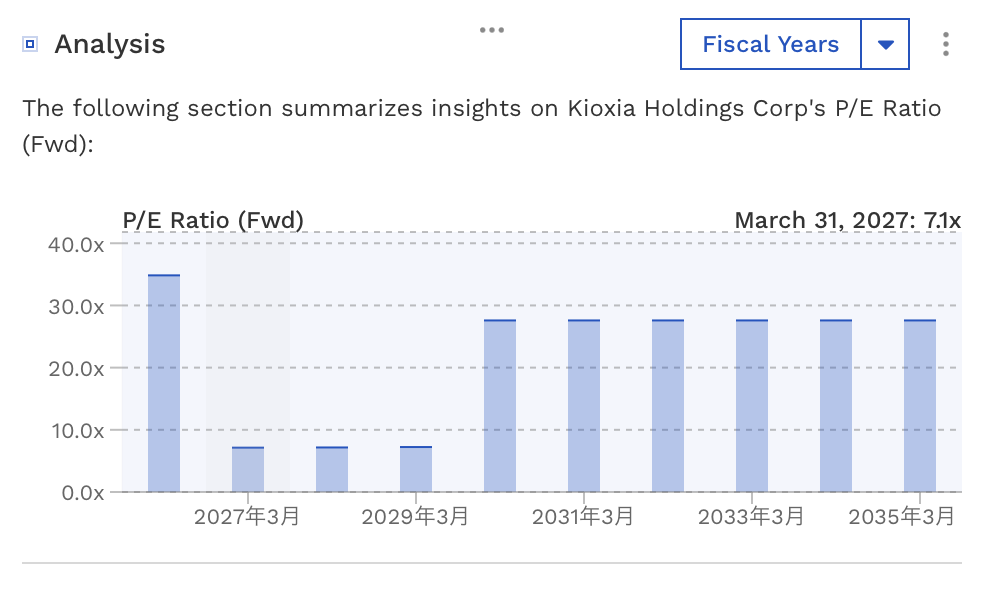Click the Analysis section heading
Image resolution: width=990 pixels, height=592 pixels.
pos(110,44)
